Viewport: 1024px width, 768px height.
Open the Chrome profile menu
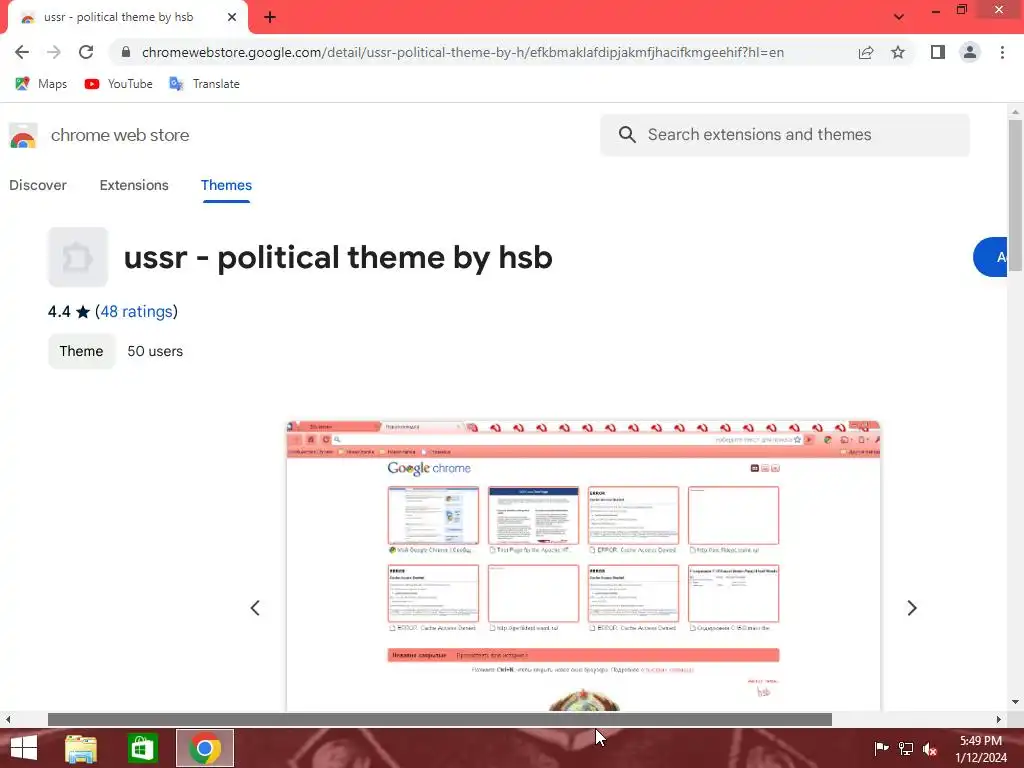tap(970, 52)
